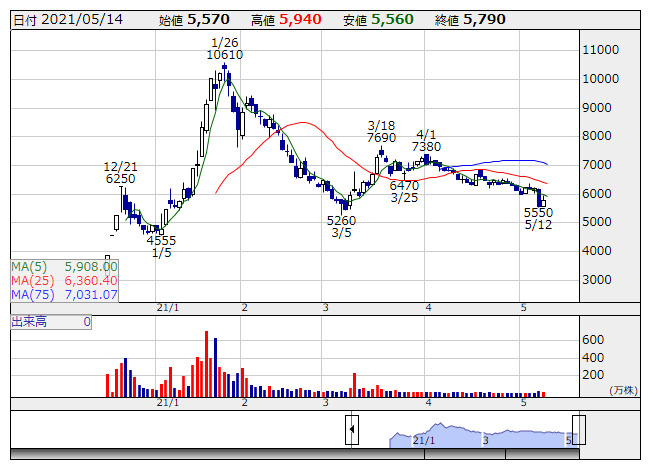Click the right range handle in navigator
653x470 pixels.
578,429
